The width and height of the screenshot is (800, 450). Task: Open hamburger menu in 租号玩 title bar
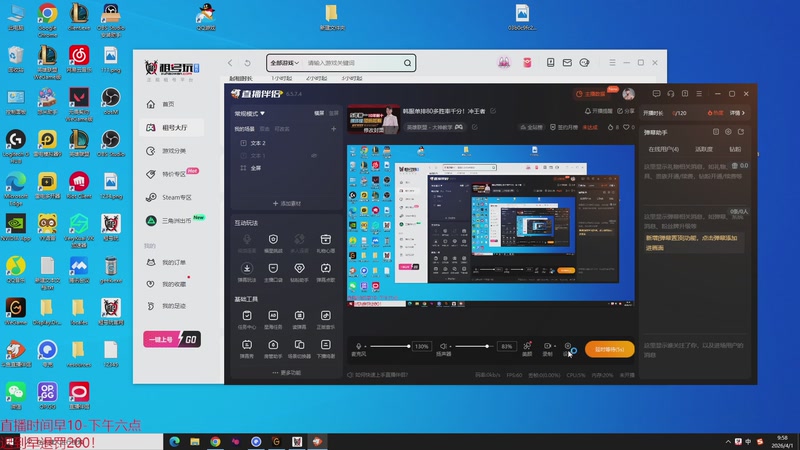pyautogui.click(x=612, y=62)
